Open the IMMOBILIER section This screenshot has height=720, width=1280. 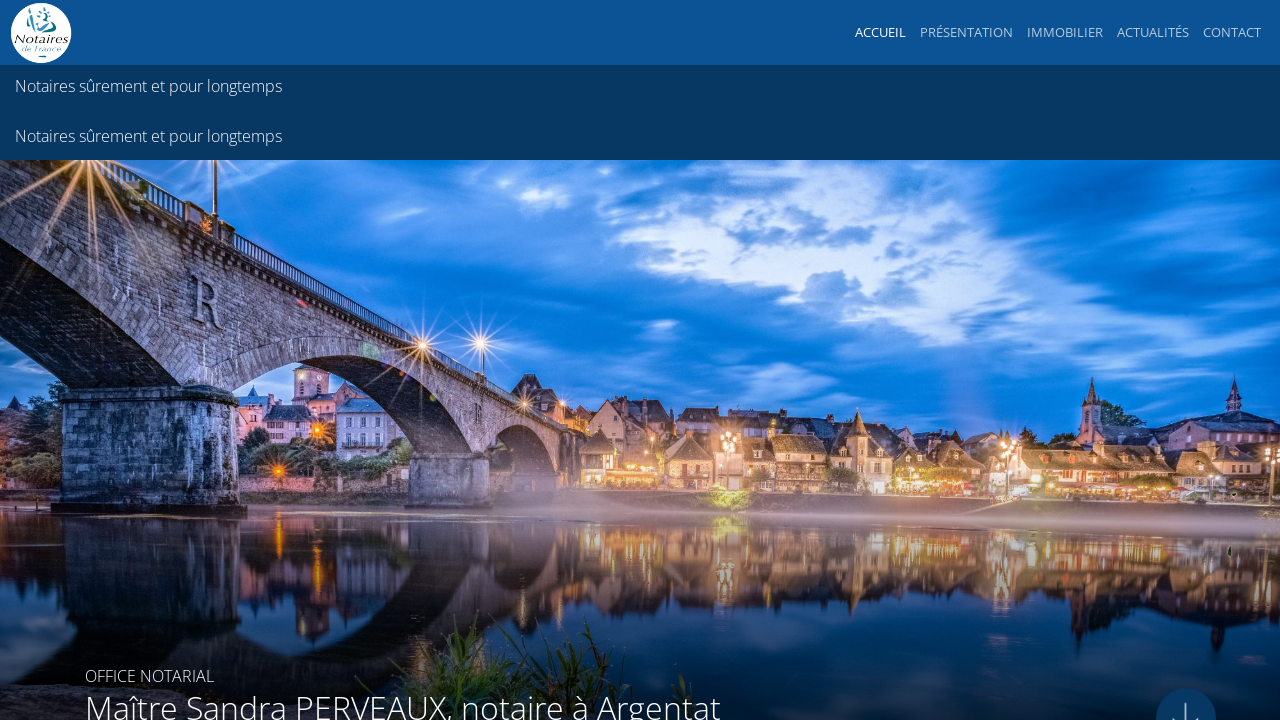click(x=1064, y=32)
